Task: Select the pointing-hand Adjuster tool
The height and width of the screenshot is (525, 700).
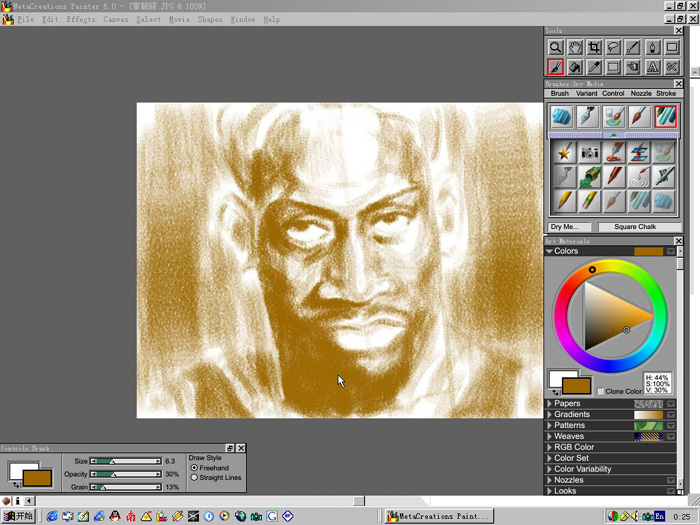Action: click(x=633, y=67)
